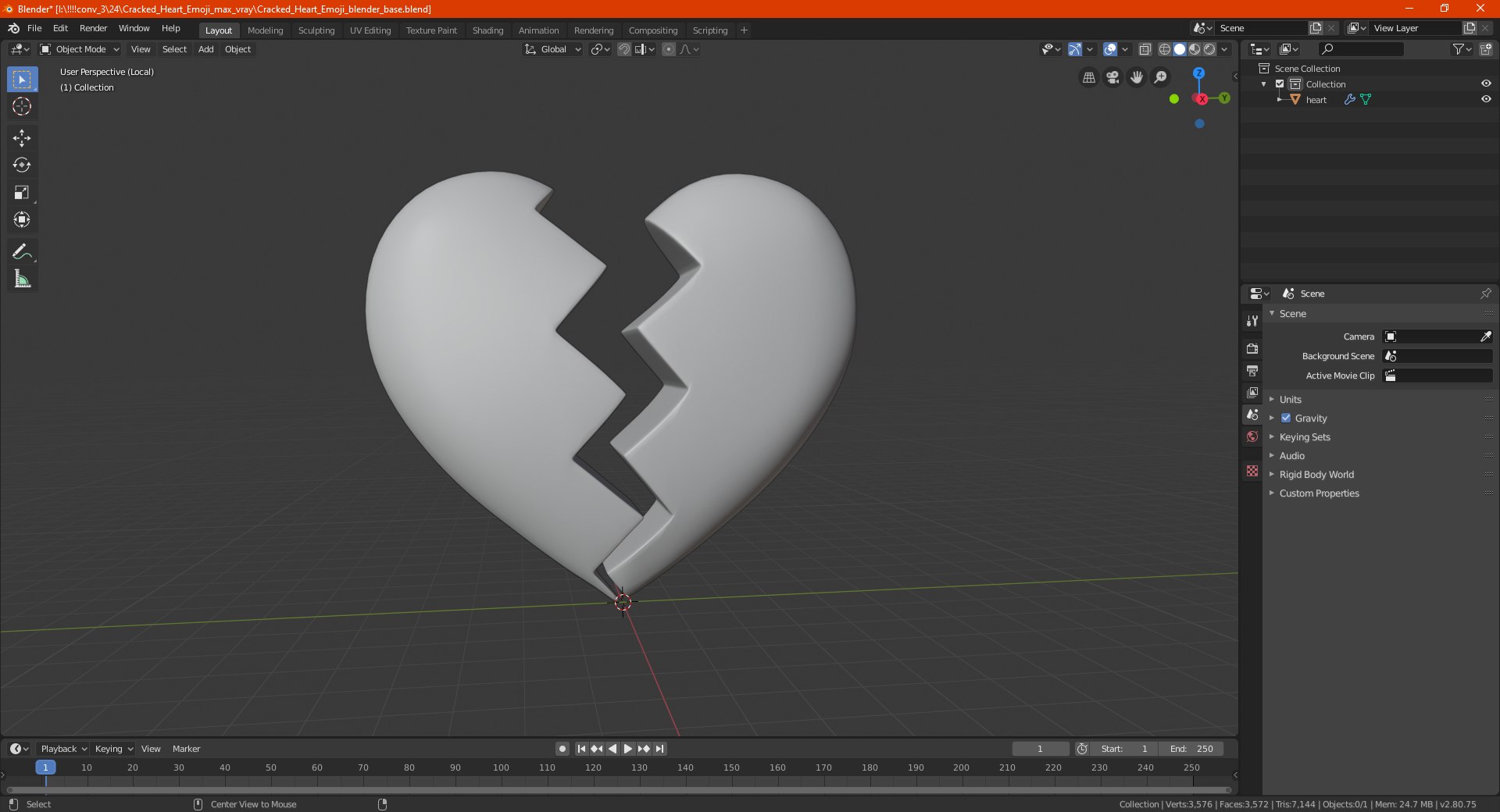The image size is (1500, 812).
Task: Click the zoom view magnifier icon
Action: pos(1161,77)
